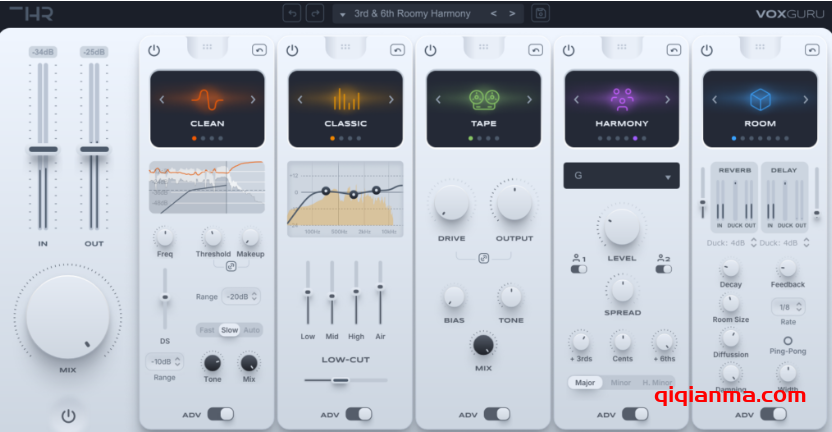Click the HARMONY LEVEL knob

(621, 227)
